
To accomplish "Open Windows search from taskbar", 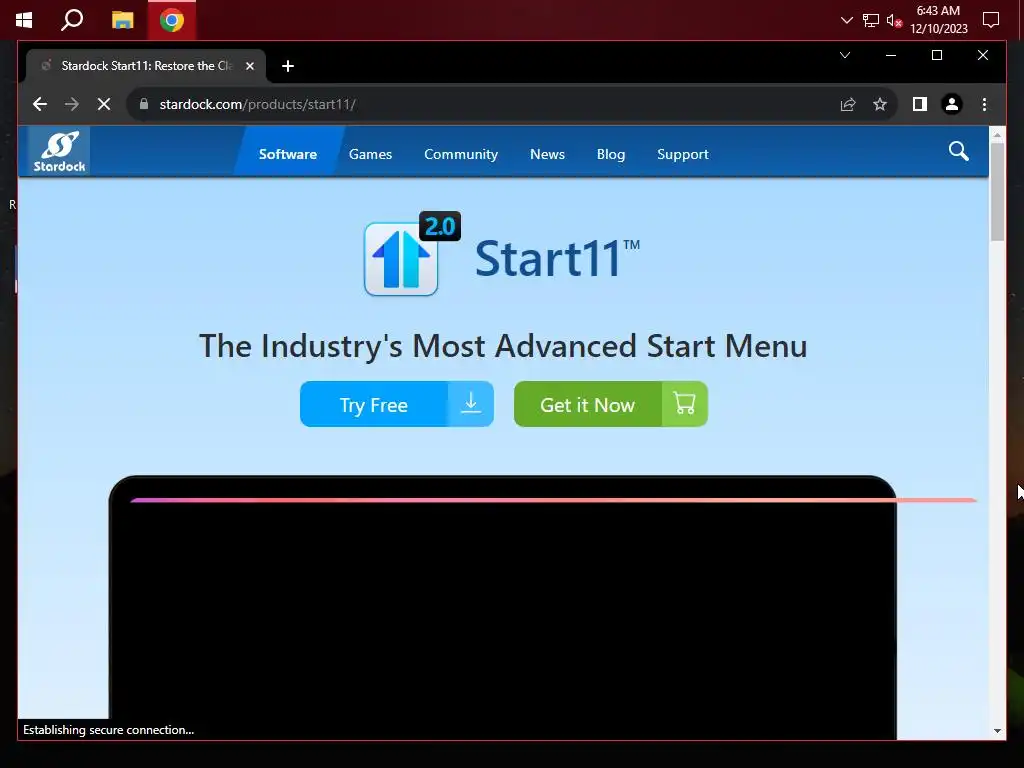I will (72, 20).
